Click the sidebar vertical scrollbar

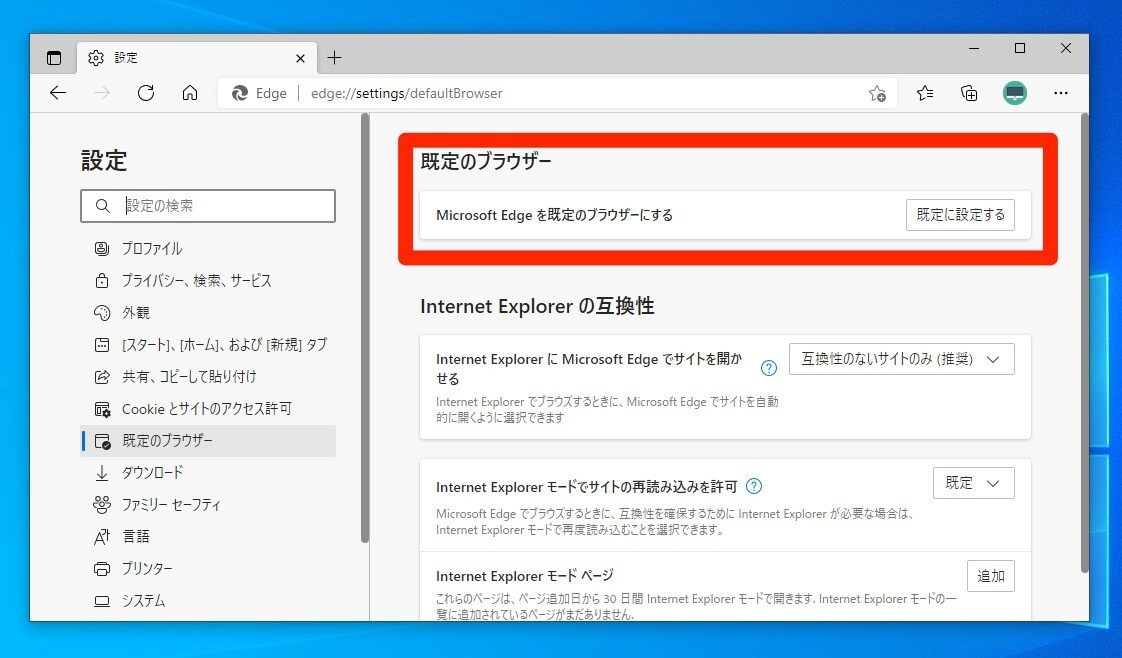(365, 329)
